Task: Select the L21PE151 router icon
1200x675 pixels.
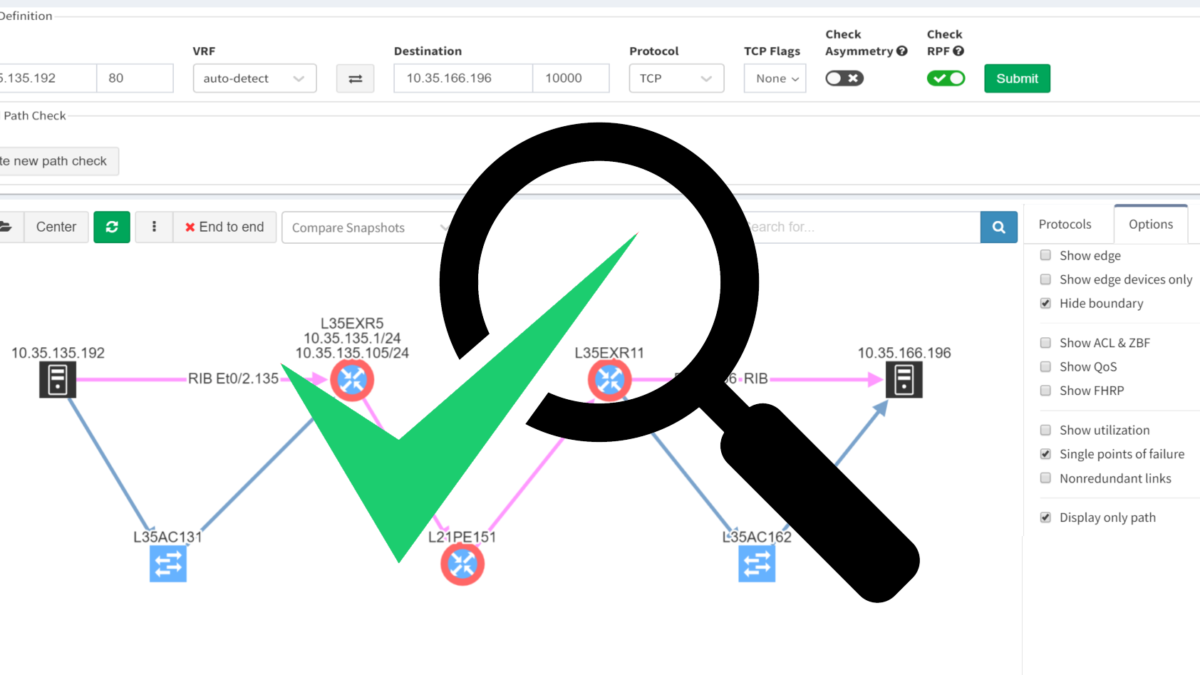Action: pyautogui.click(x=462, y=563)
